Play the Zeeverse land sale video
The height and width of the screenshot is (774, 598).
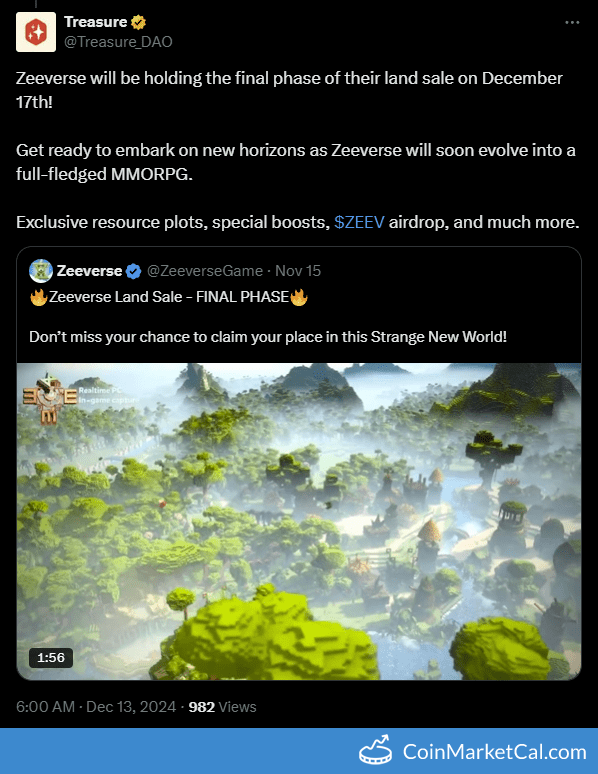pyautogui.click(x=299, y=522)
